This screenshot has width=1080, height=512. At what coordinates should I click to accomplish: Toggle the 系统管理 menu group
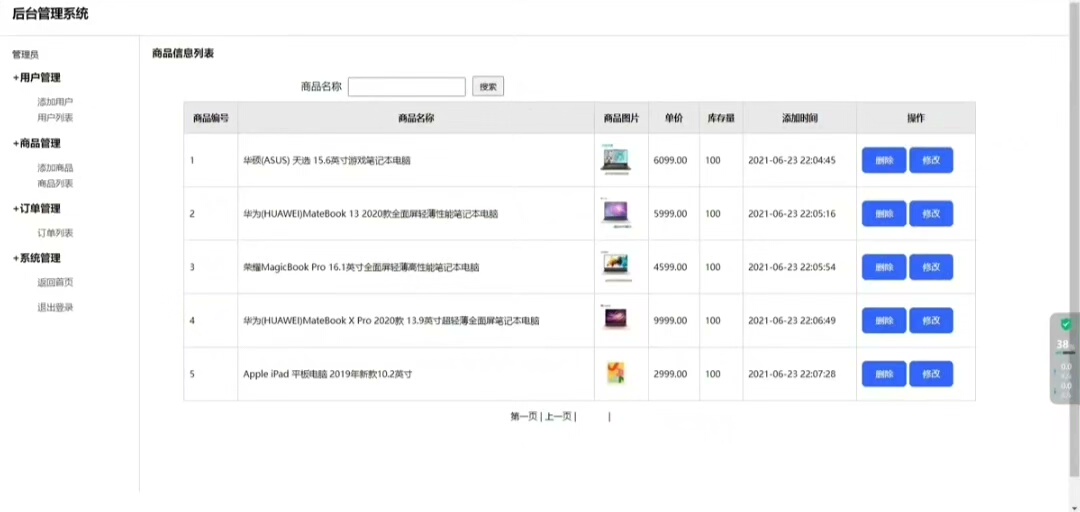[x=37, y=258]
